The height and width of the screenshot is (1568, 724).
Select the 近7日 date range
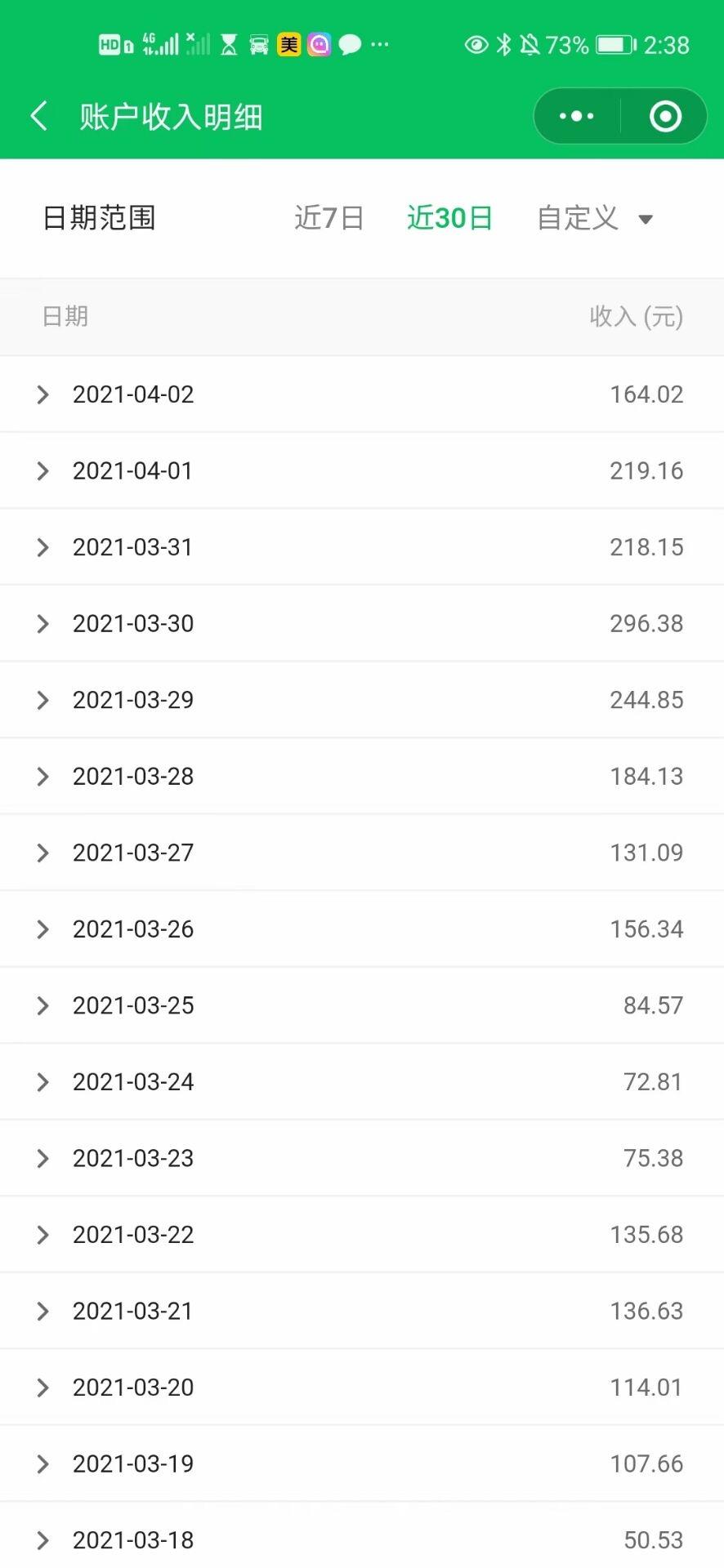[328, 218]
